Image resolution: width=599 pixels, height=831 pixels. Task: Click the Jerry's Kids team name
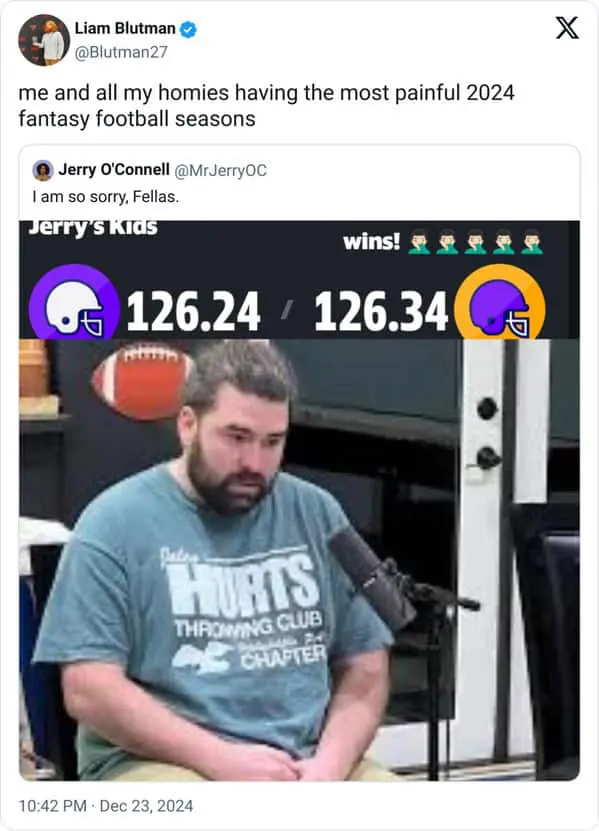(93, 228)
